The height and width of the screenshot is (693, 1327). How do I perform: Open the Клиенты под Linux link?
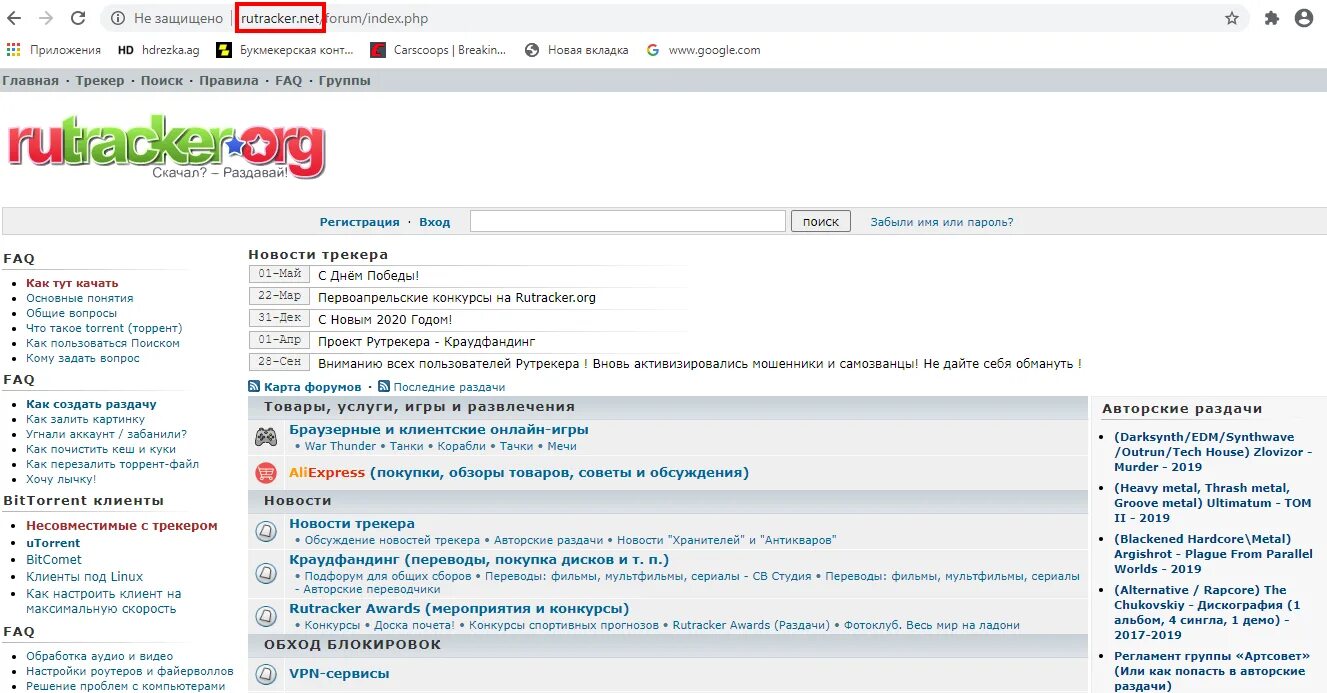coord(84,577)
